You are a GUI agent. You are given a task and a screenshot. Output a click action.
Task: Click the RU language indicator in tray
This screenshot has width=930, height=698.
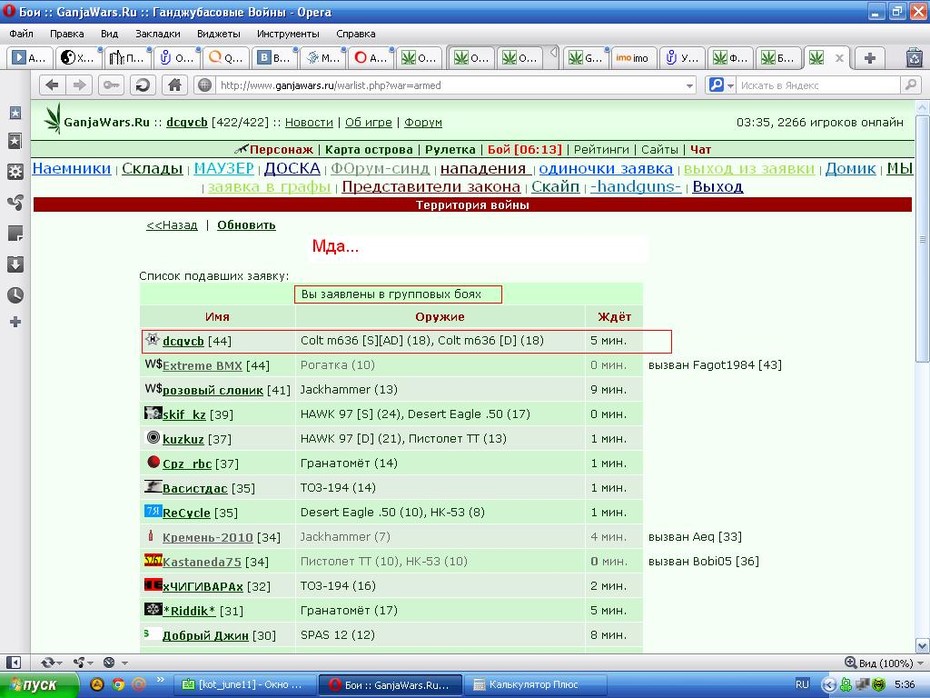(802, 684)
